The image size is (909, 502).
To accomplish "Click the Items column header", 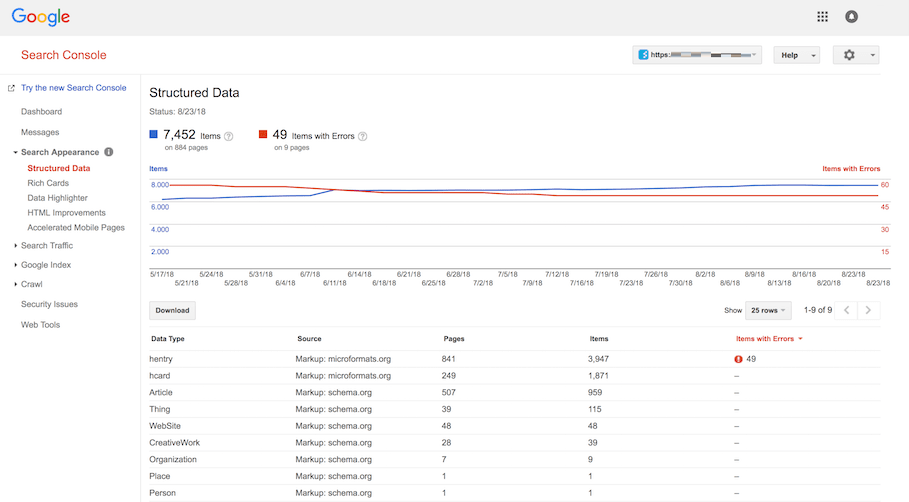I will [x=599, y=339].
